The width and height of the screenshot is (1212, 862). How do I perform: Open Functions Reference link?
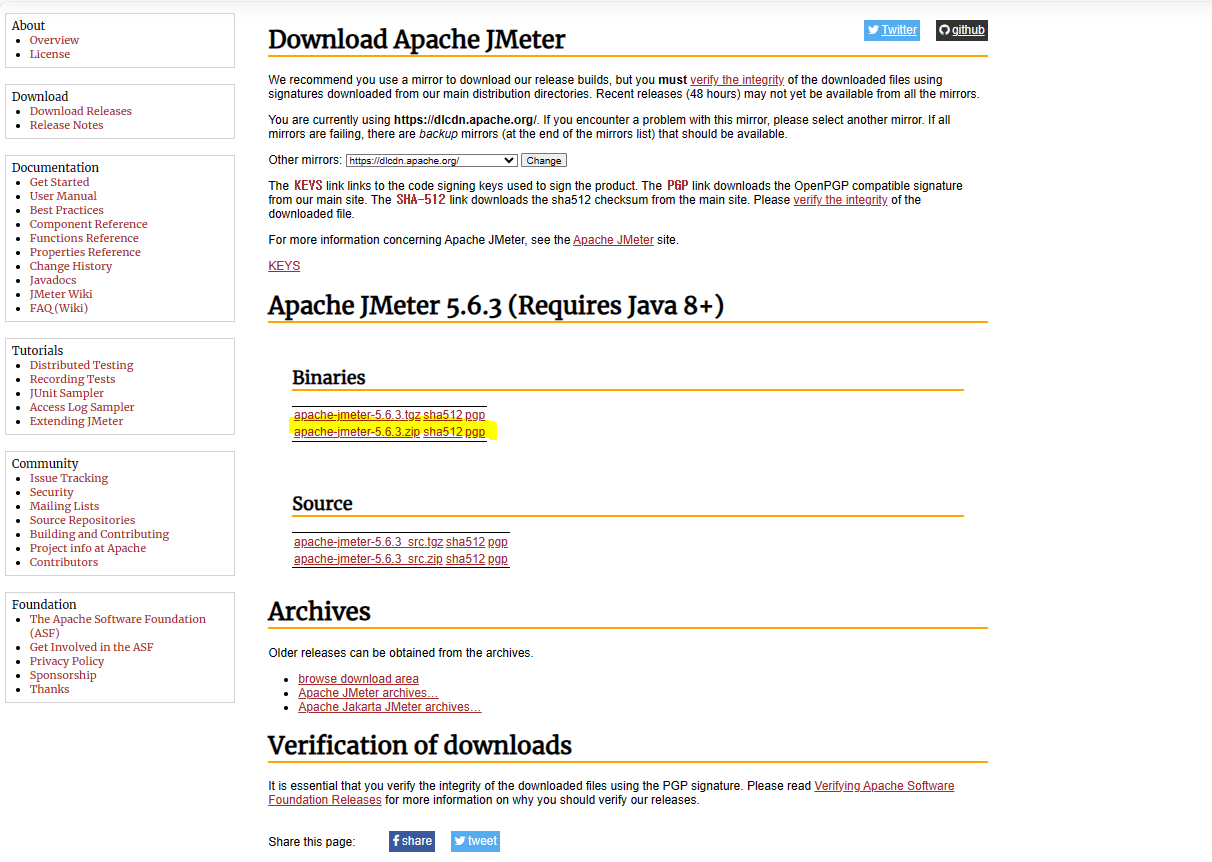click(84, 238)
